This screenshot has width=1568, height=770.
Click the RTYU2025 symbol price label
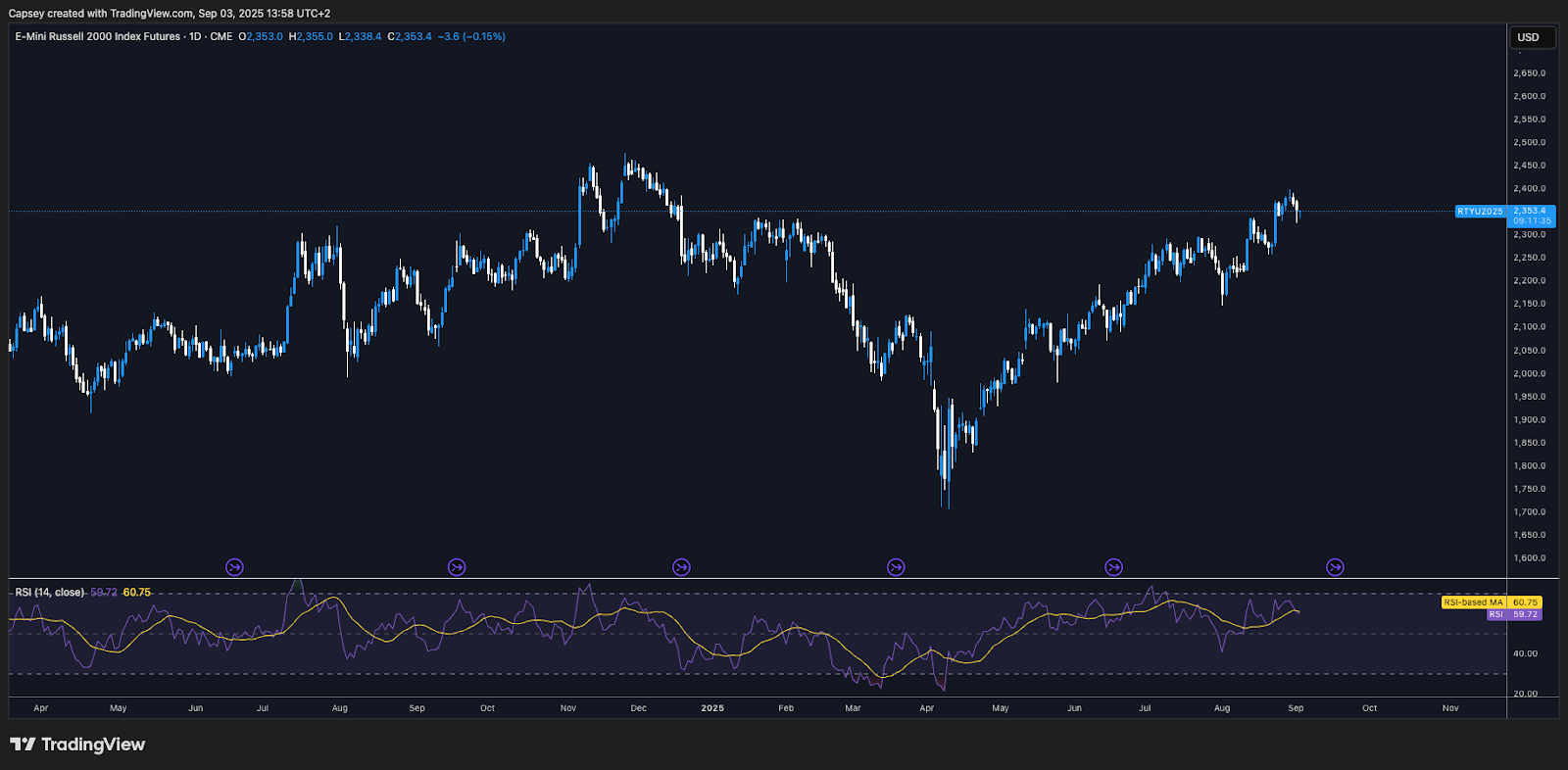click(x=1479, y=212)
